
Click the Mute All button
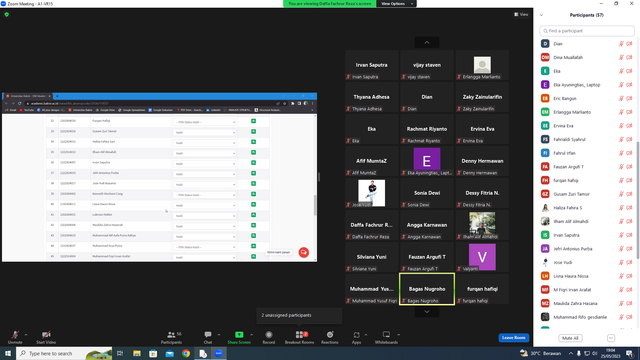click(x=570, y=338)
